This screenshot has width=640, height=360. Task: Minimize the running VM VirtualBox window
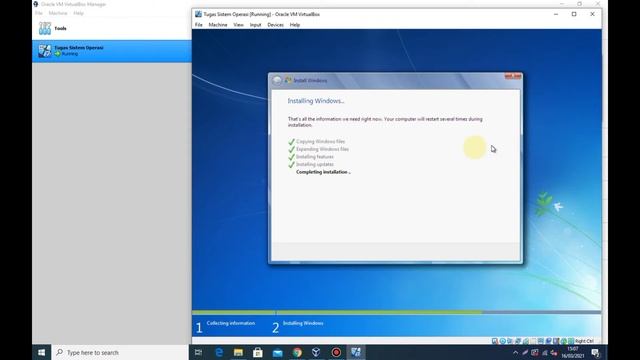pos(556,14)
